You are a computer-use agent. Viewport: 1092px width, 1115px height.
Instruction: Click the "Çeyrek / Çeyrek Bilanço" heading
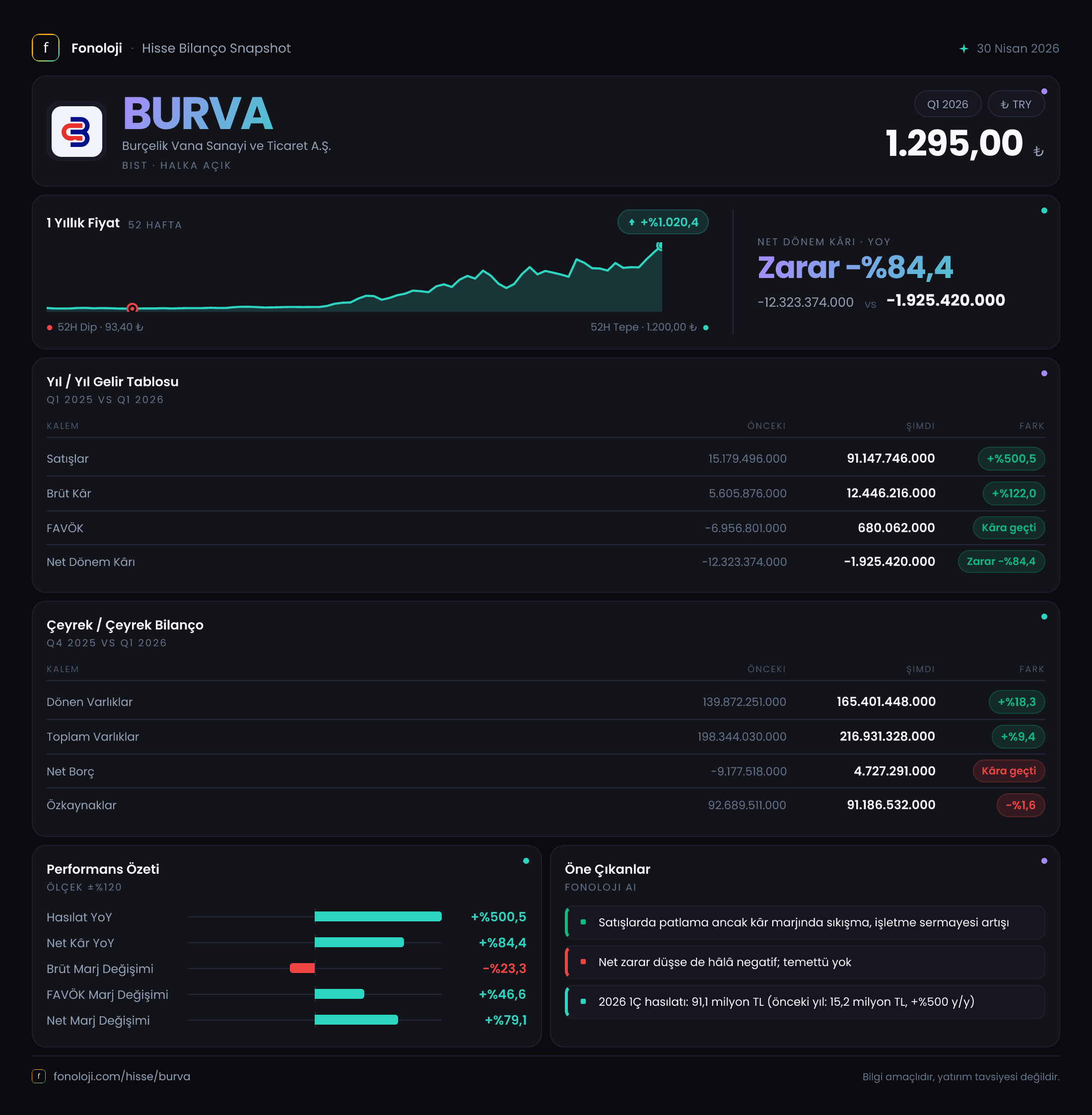click(x=125, y=625)
